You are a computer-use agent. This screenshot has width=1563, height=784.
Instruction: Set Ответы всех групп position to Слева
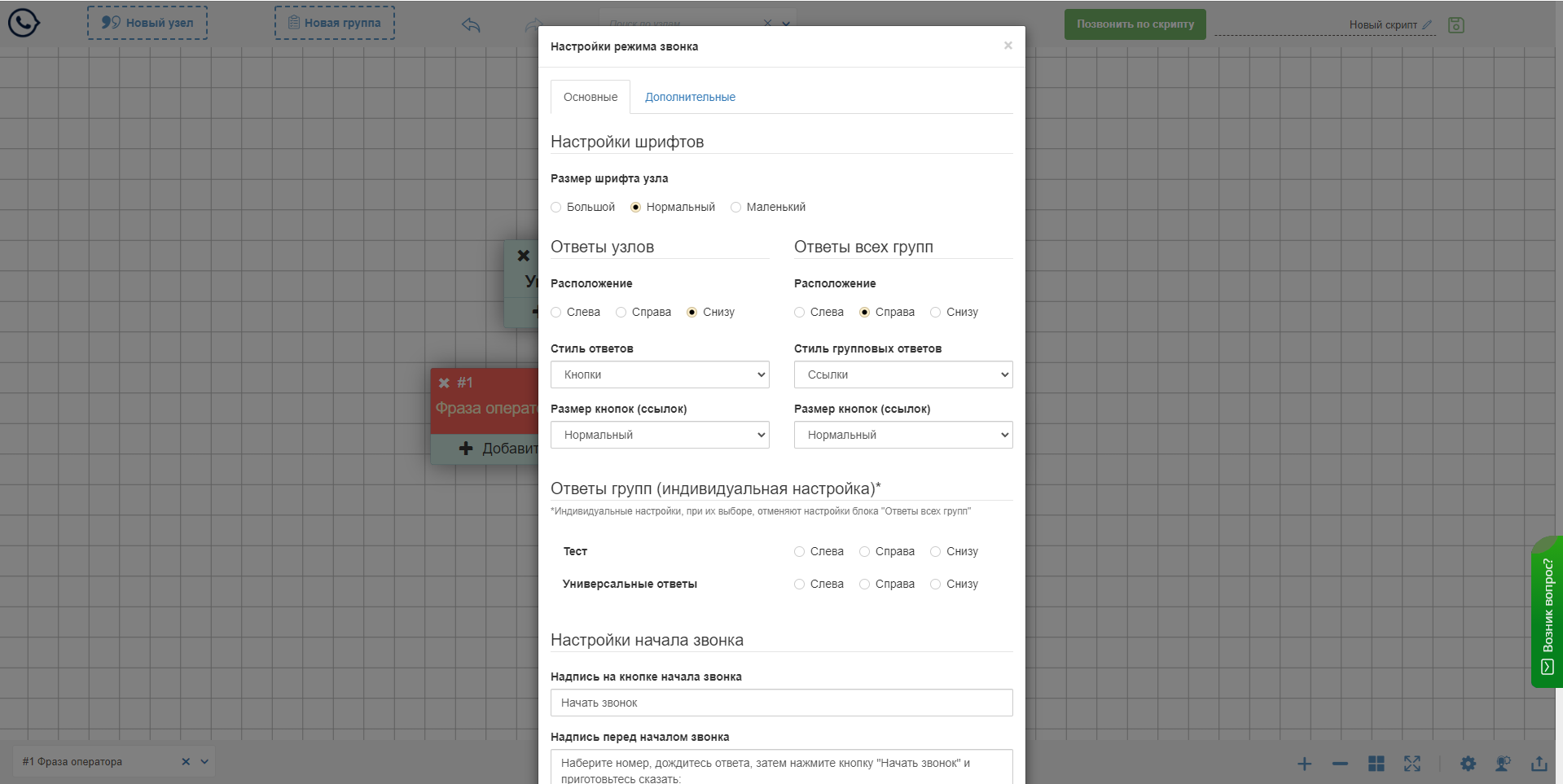[800, 313]
